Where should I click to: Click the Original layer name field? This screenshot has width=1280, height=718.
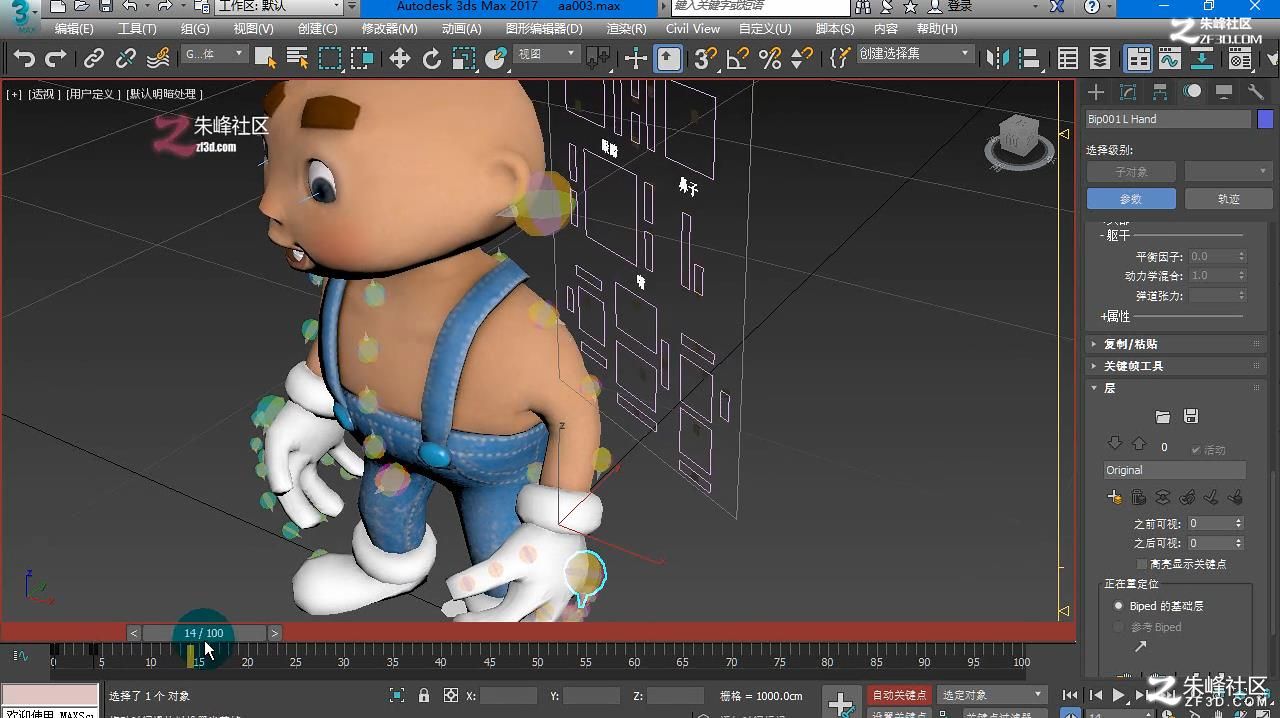click(x=1175, y=470)
